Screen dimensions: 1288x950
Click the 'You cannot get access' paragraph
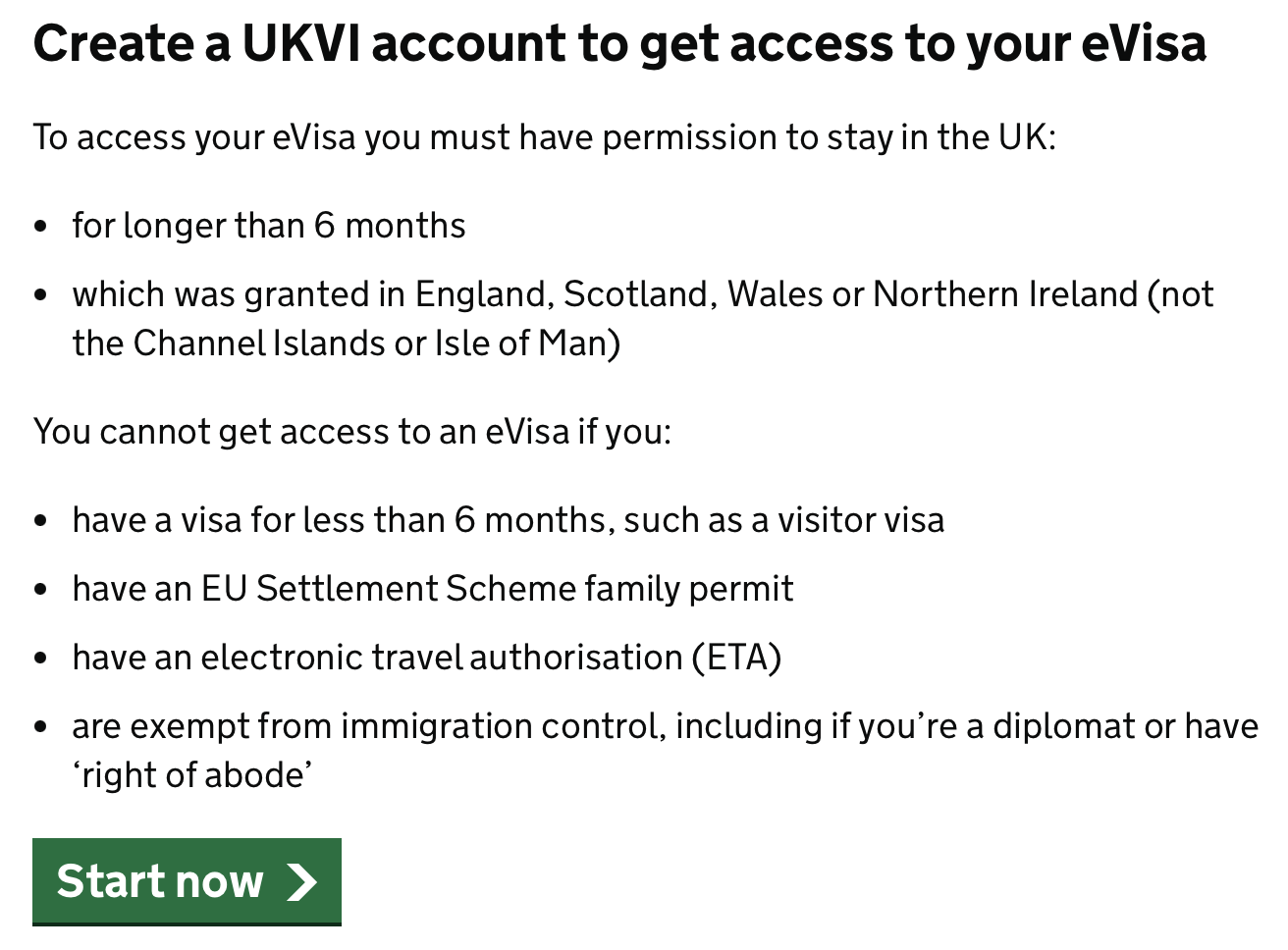(352, 432)
